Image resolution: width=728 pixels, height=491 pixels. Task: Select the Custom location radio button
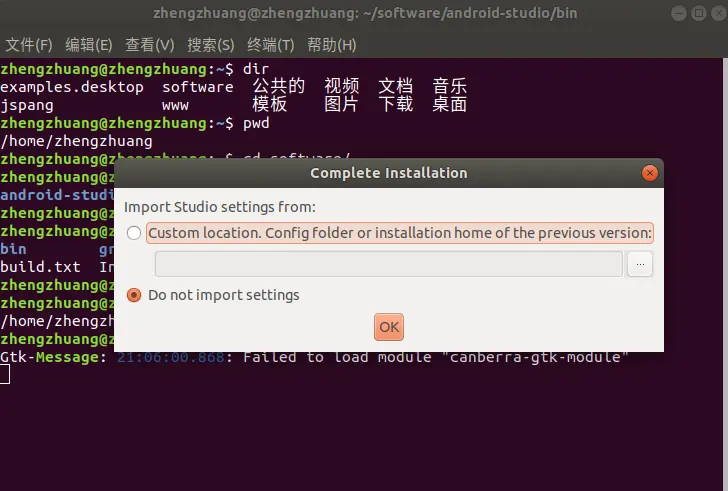pos(134,233)
